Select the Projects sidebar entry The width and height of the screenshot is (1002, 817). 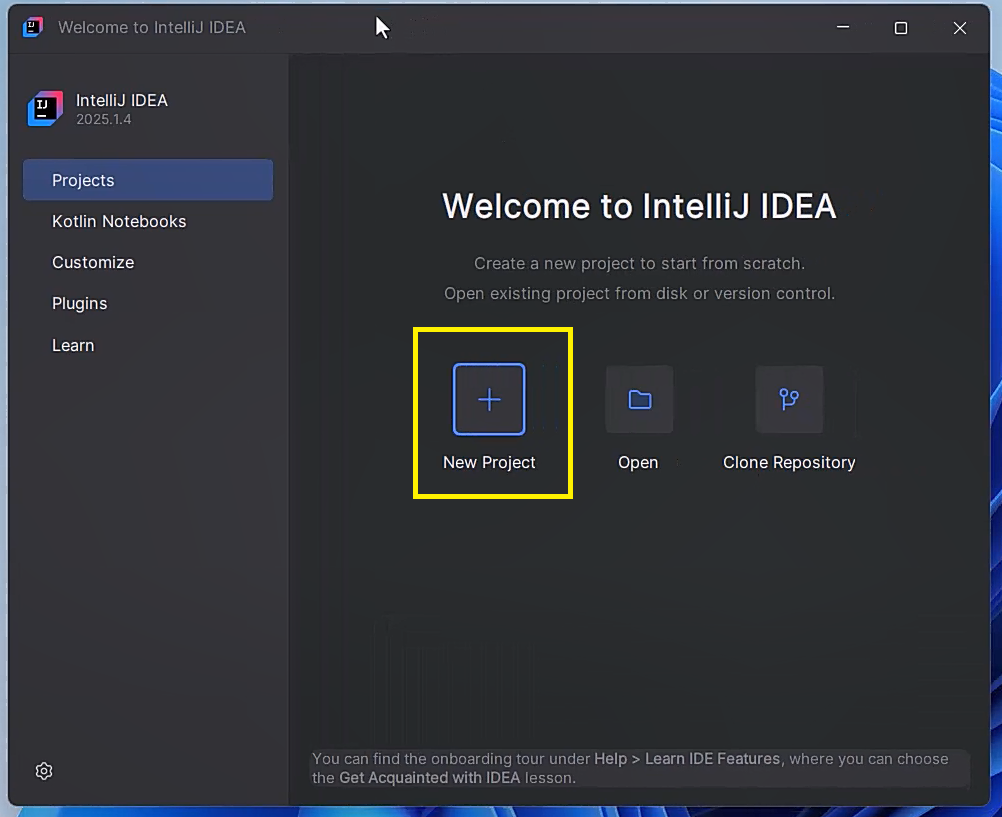(x=82, y=180)
